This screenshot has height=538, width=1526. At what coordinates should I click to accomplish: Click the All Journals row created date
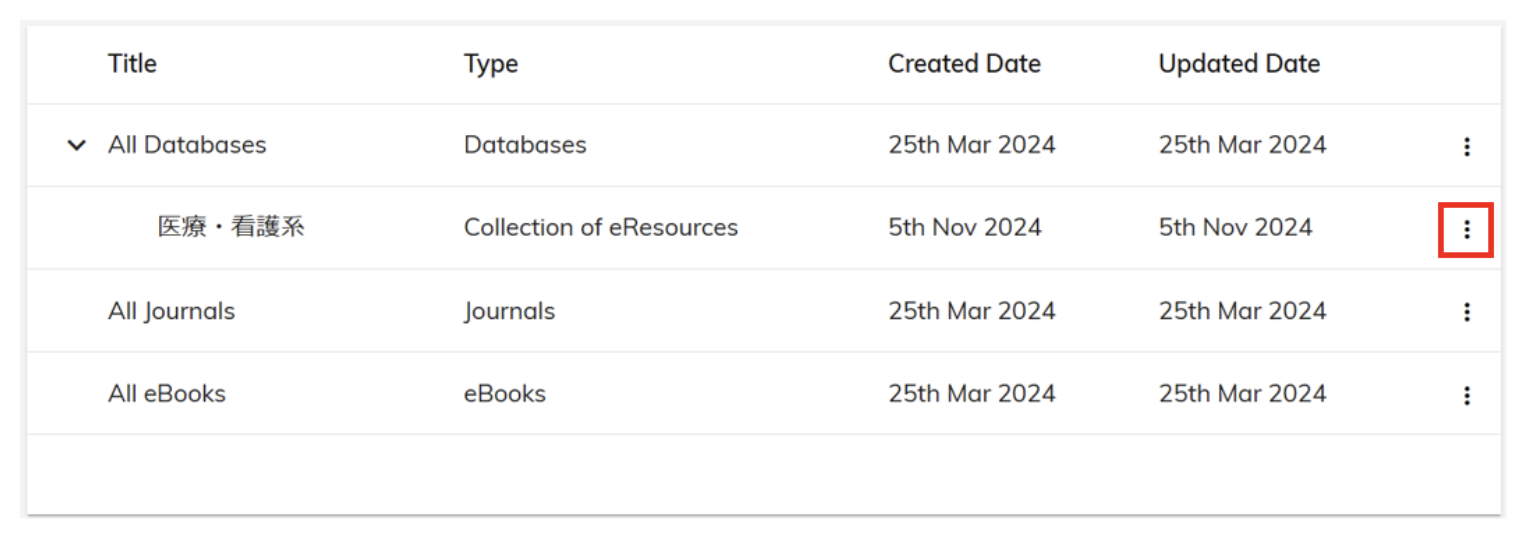(972, 311)
